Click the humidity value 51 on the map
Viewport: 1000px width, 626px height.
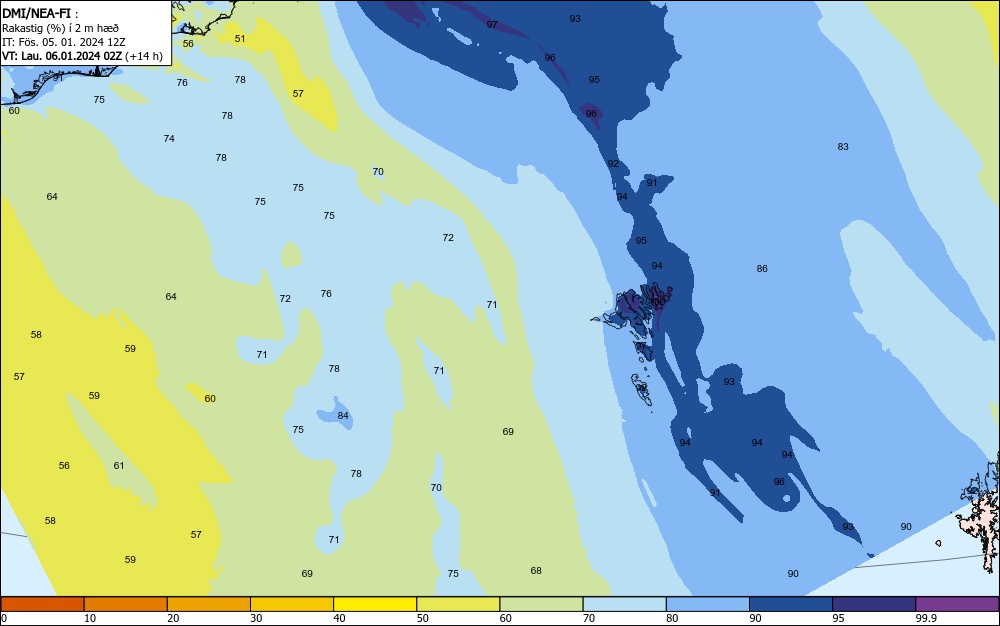tap(240, 38)
